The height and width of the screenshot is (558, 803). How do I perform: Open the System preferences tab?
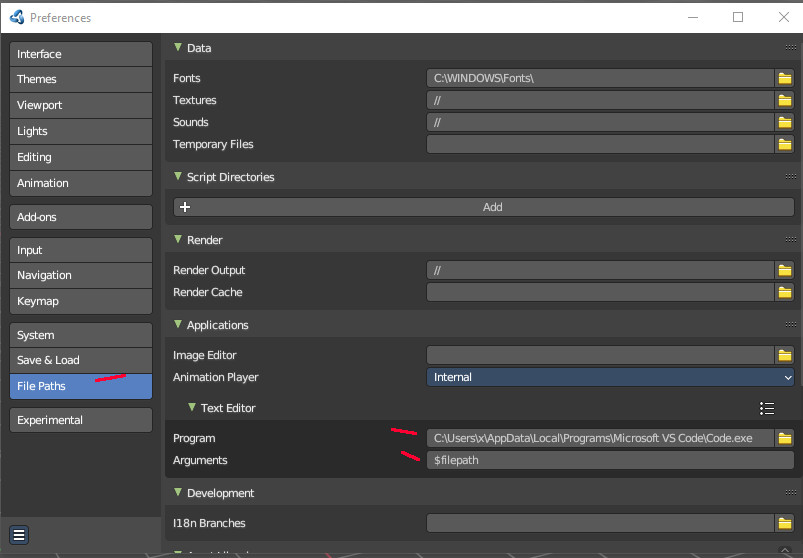click(x=81, y=335)
